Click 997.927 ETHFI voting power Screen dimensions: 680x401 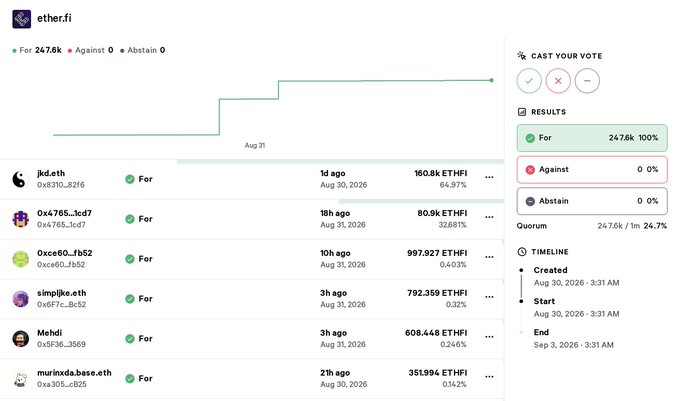437,253
